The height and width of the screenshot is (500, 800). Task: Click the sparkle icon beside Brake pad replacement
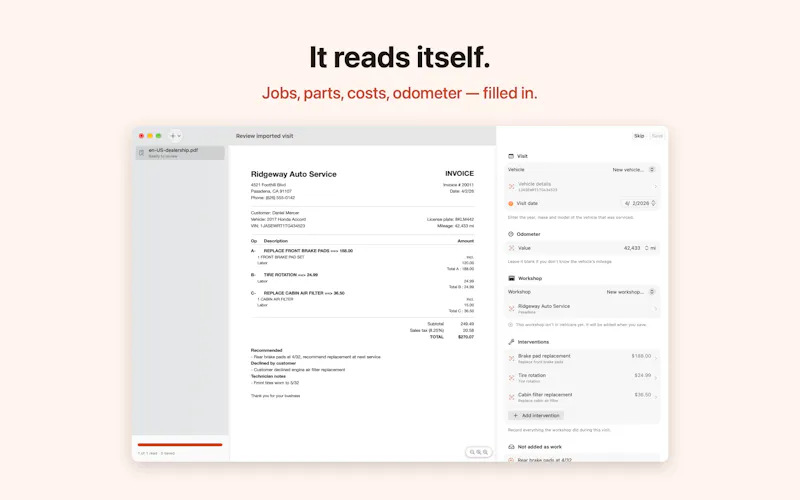(511, 358)
